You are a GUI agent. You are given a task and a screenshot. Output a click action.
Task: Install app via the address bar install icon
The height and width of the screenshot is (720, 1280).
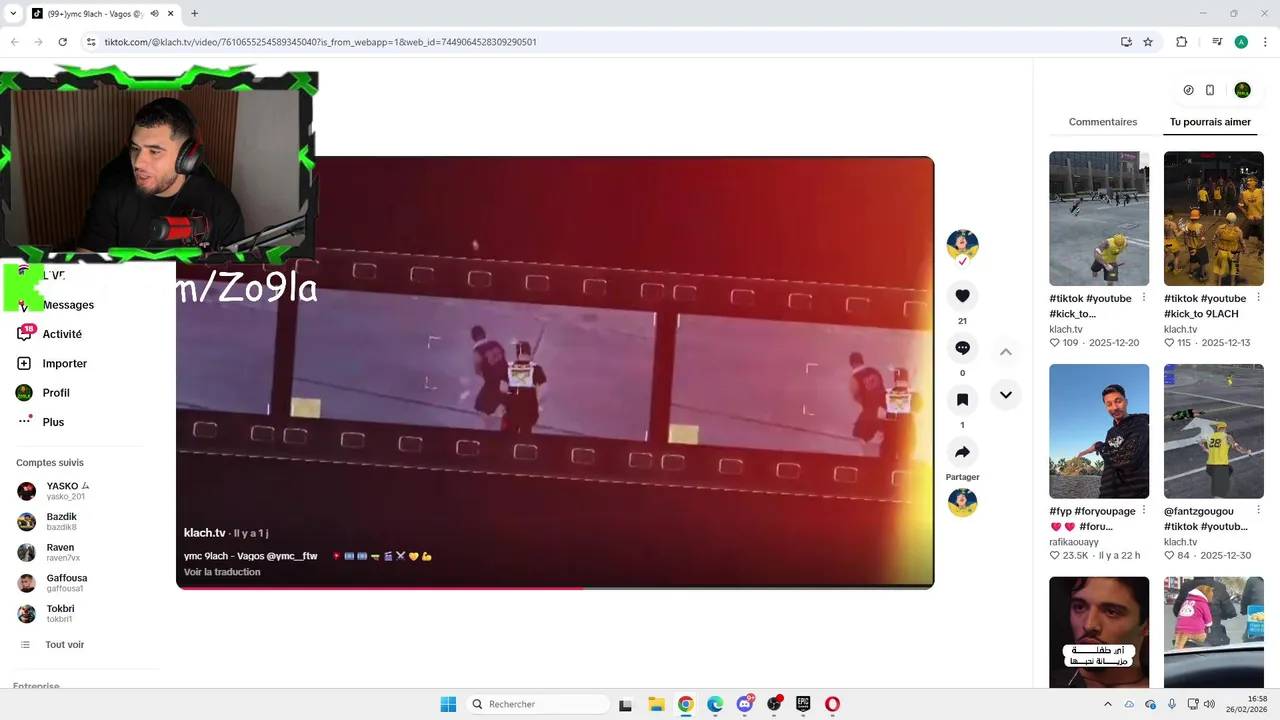1126,42
